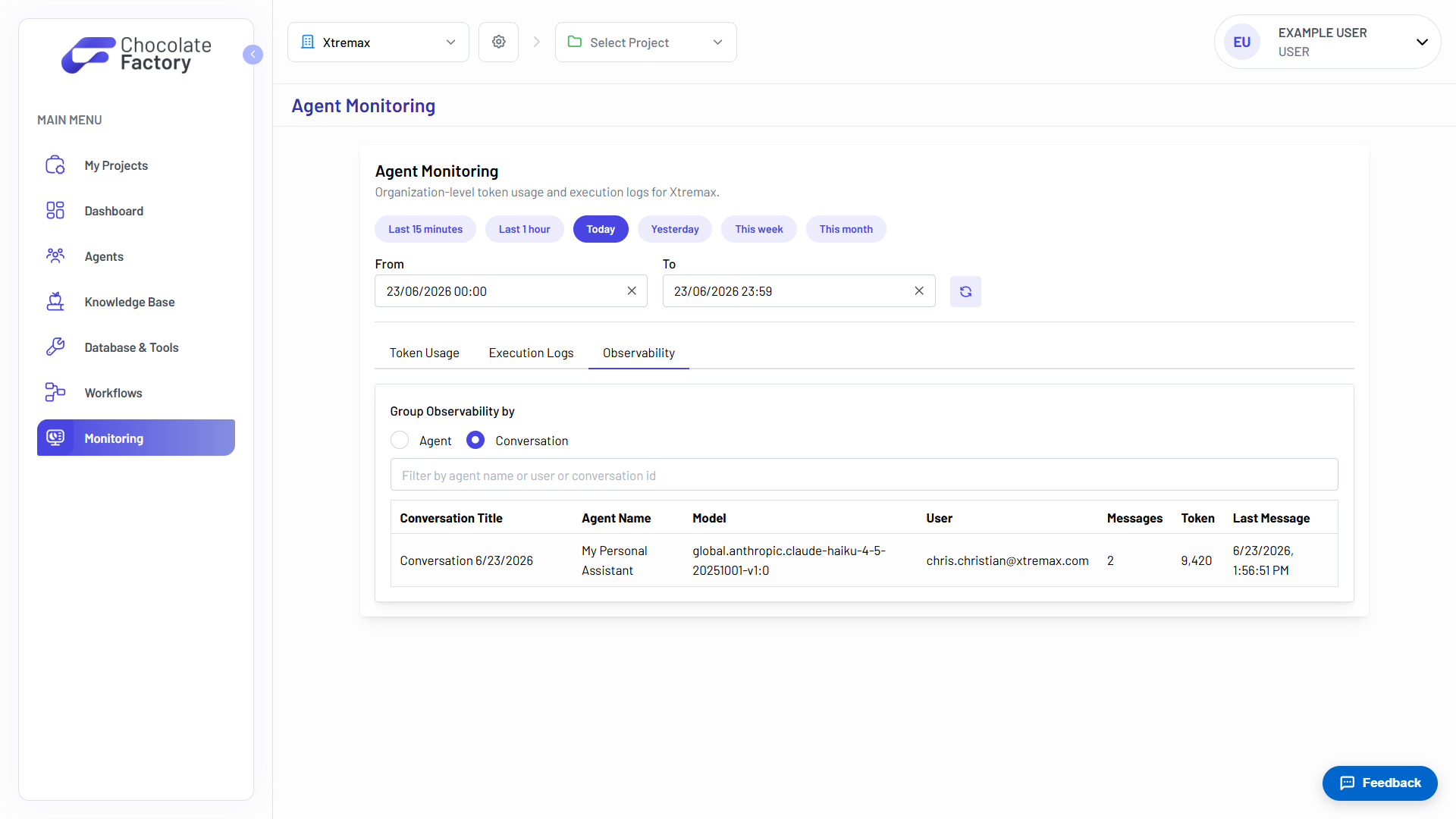Viewport: 1456px width, 819px height.
Task: Click the EU user avatar
Action: (1242, 42)
